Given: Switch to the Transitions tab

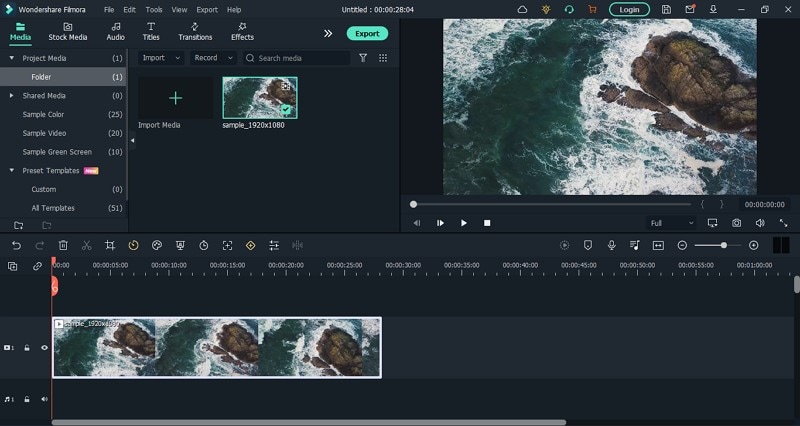Looking at the screenshot, I should click(195, 31).
